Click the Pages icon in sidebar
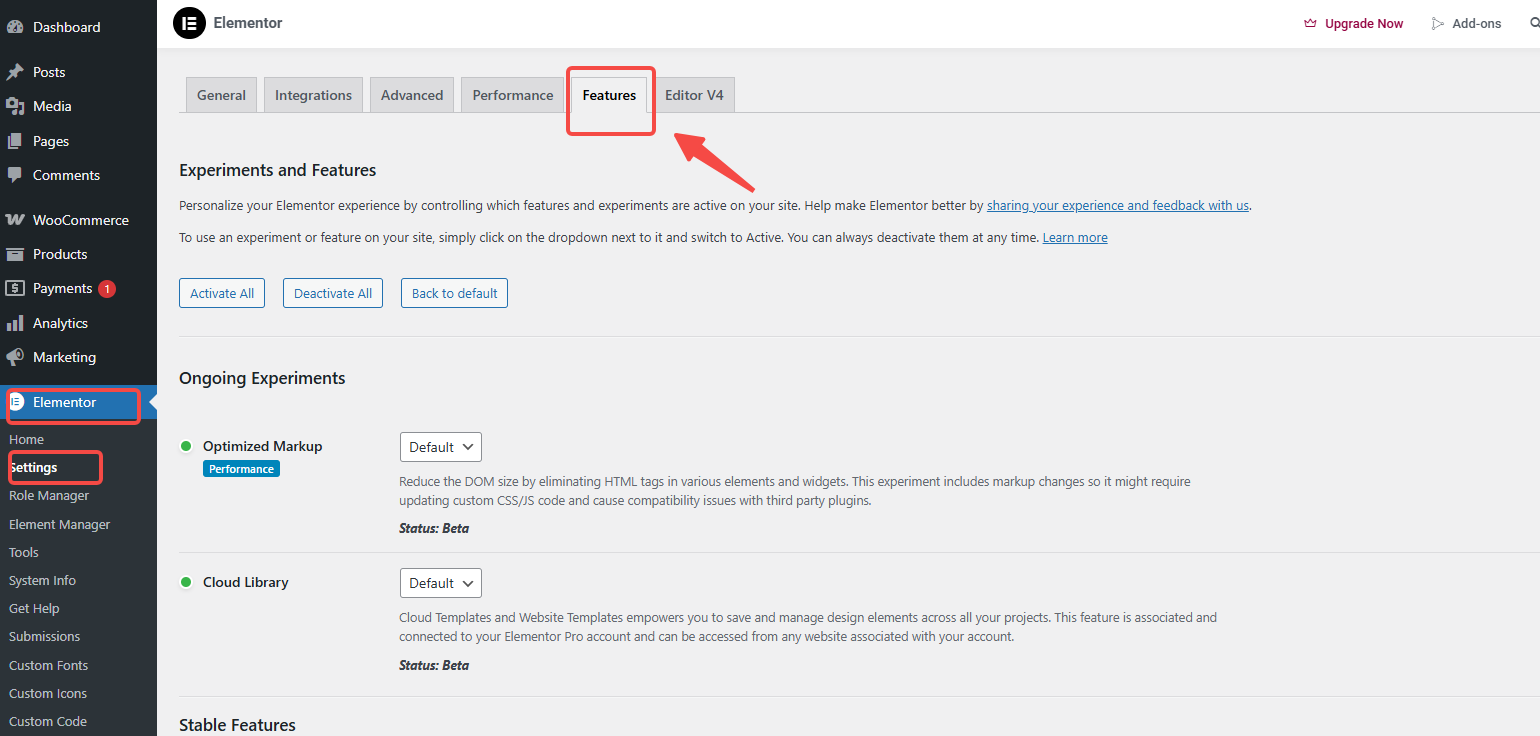 15,141
